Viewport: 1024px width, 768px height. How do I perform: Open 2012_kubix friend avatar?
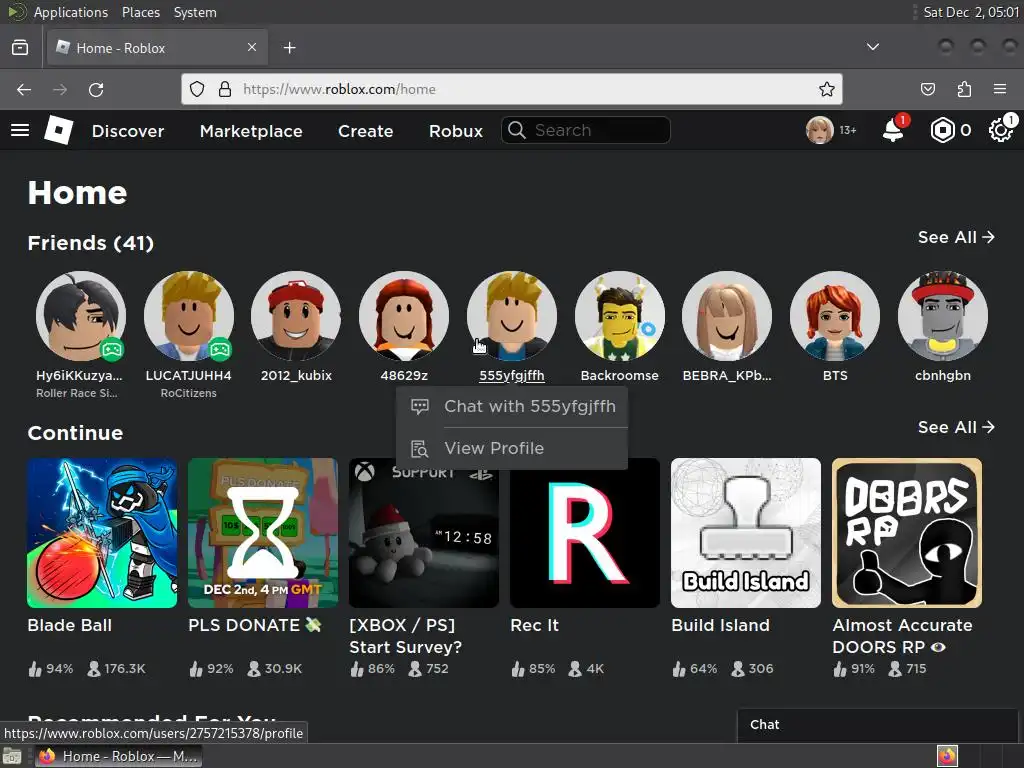(296, 316)
